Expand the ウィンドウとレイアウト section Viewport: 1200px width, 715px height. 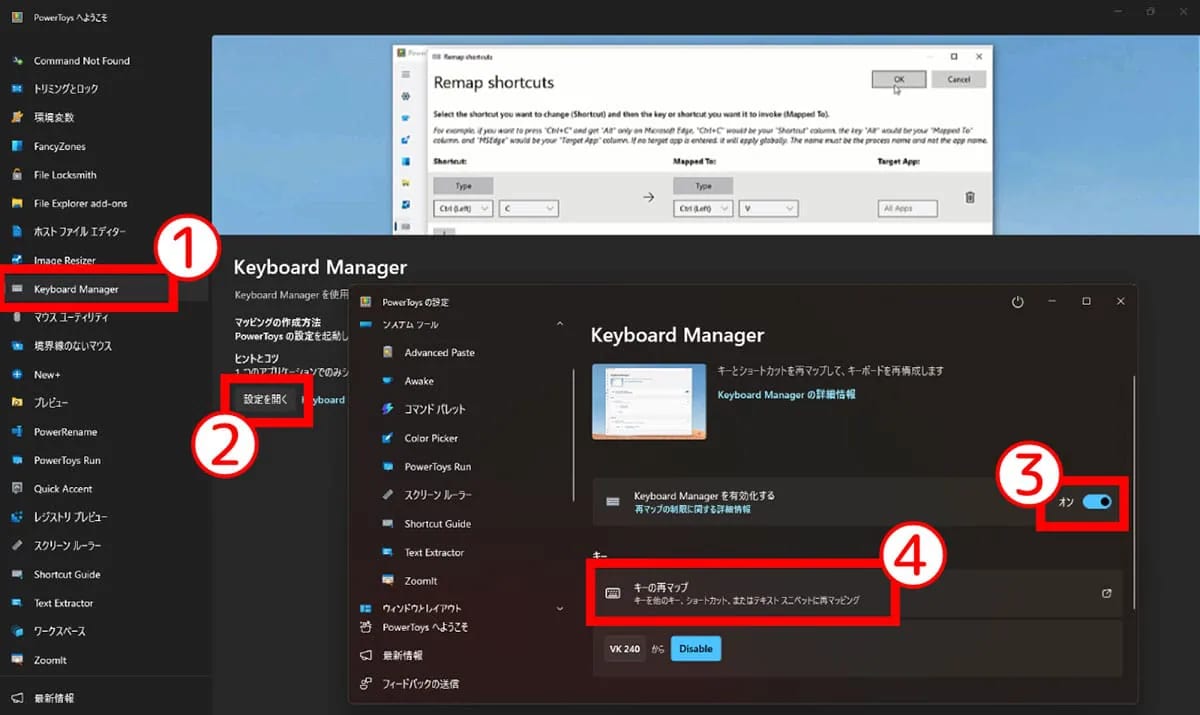tap(559, 608)
